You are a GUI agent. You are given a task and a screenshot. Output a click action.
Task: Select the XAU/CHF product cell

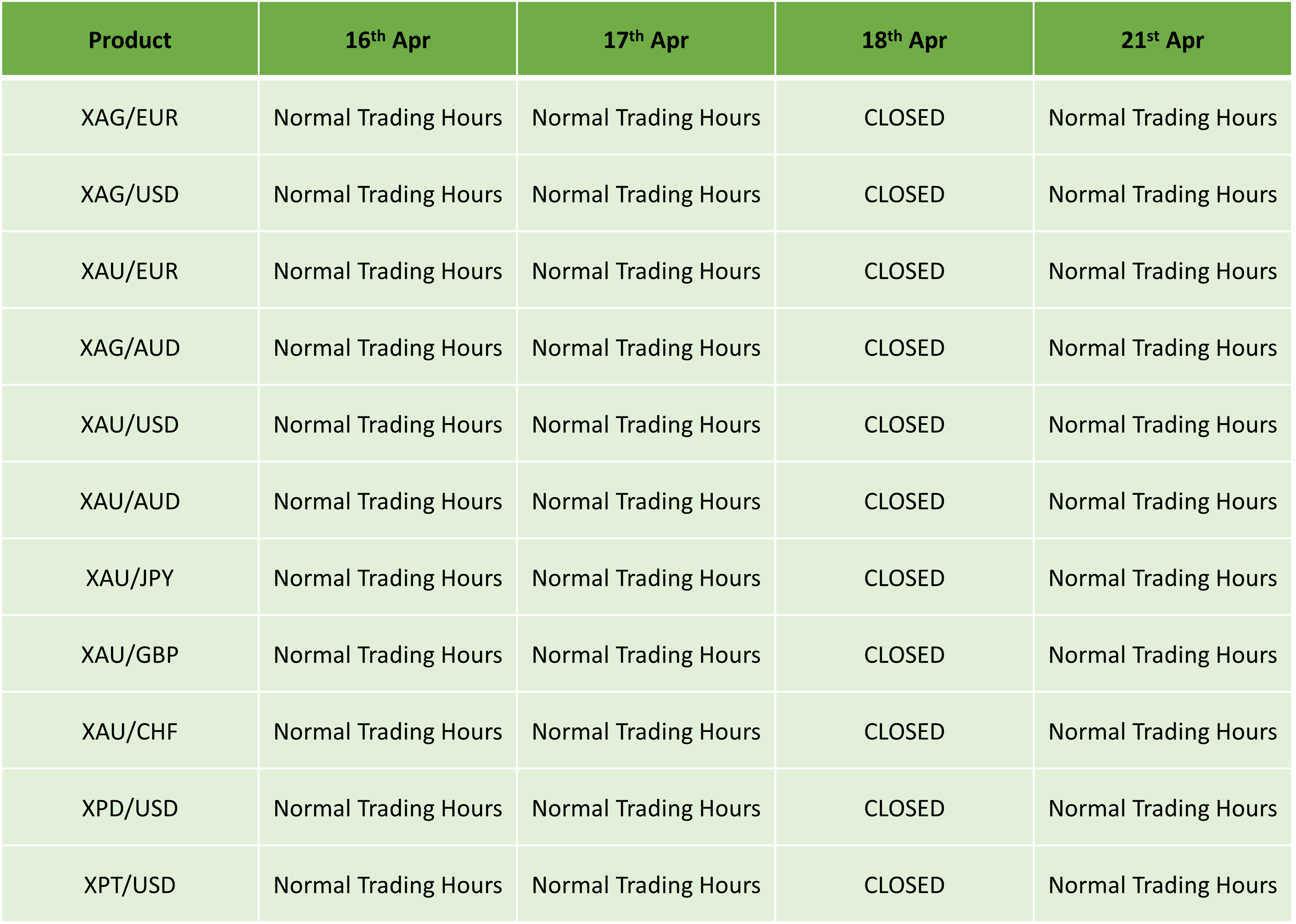(130, 731)
